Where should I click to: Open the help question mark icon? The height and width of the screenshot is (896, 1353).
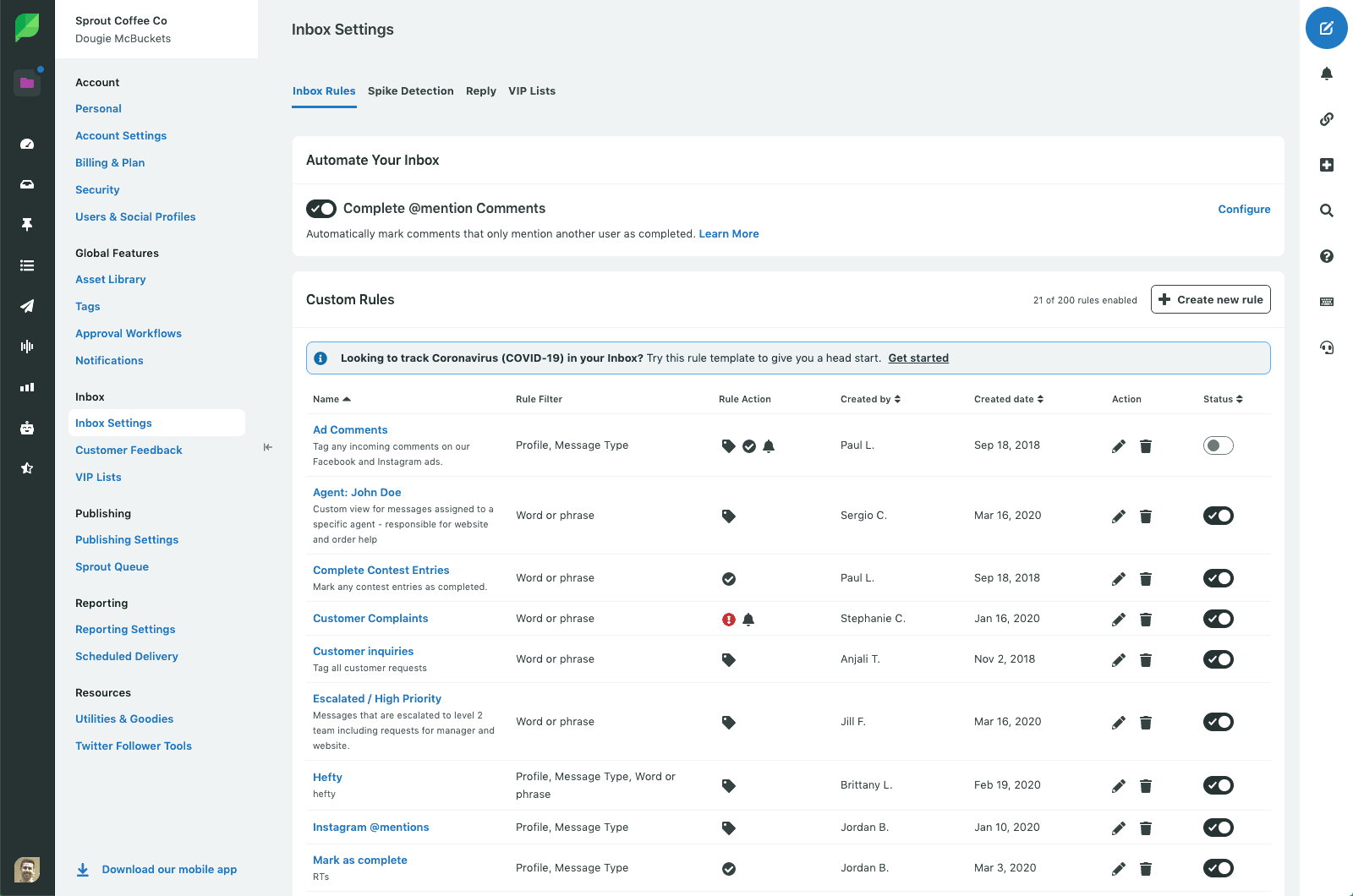point(1326,256)
